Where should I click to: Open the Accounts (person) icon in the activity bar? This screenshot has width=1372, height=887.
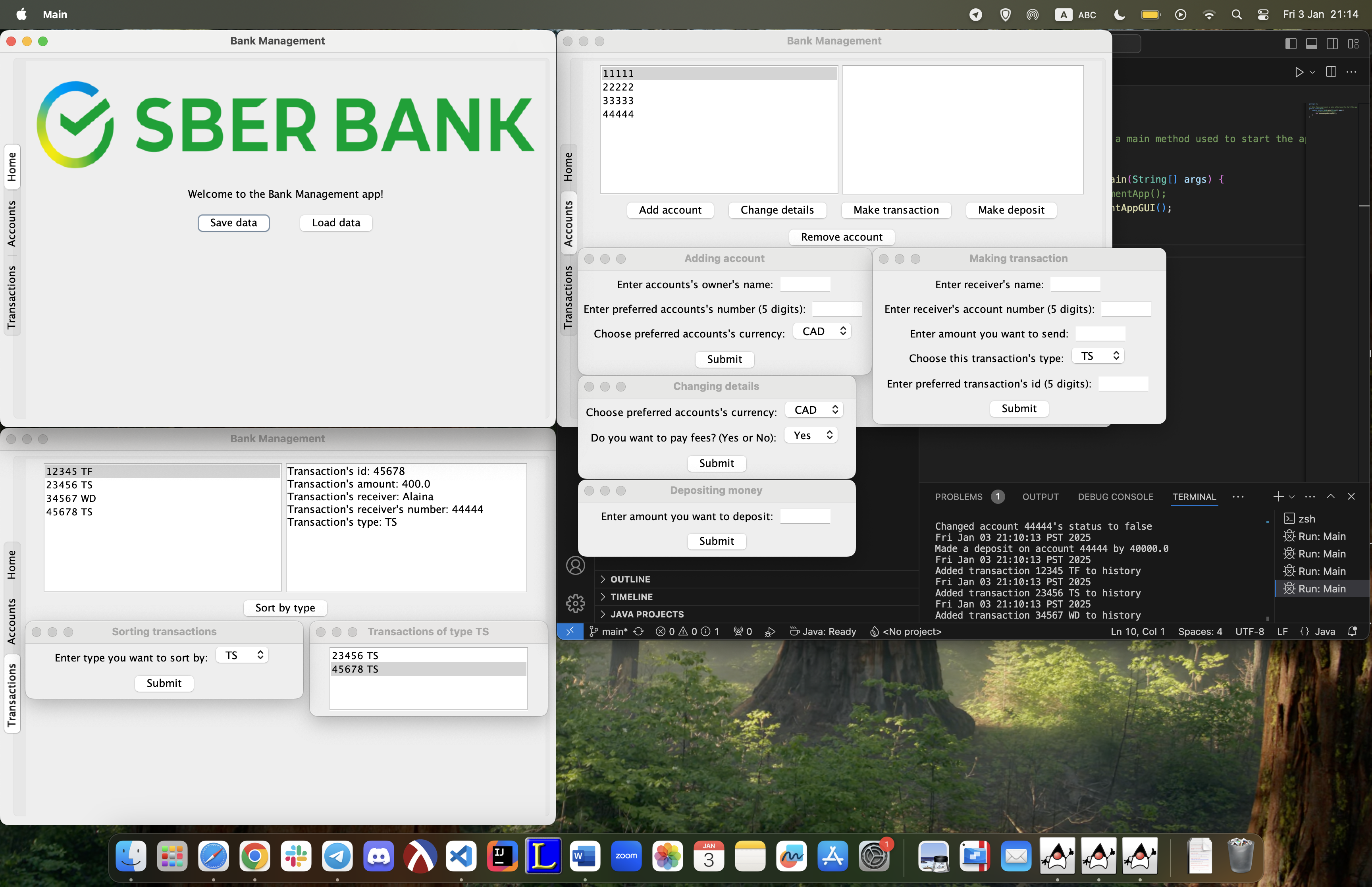[576, 566]
